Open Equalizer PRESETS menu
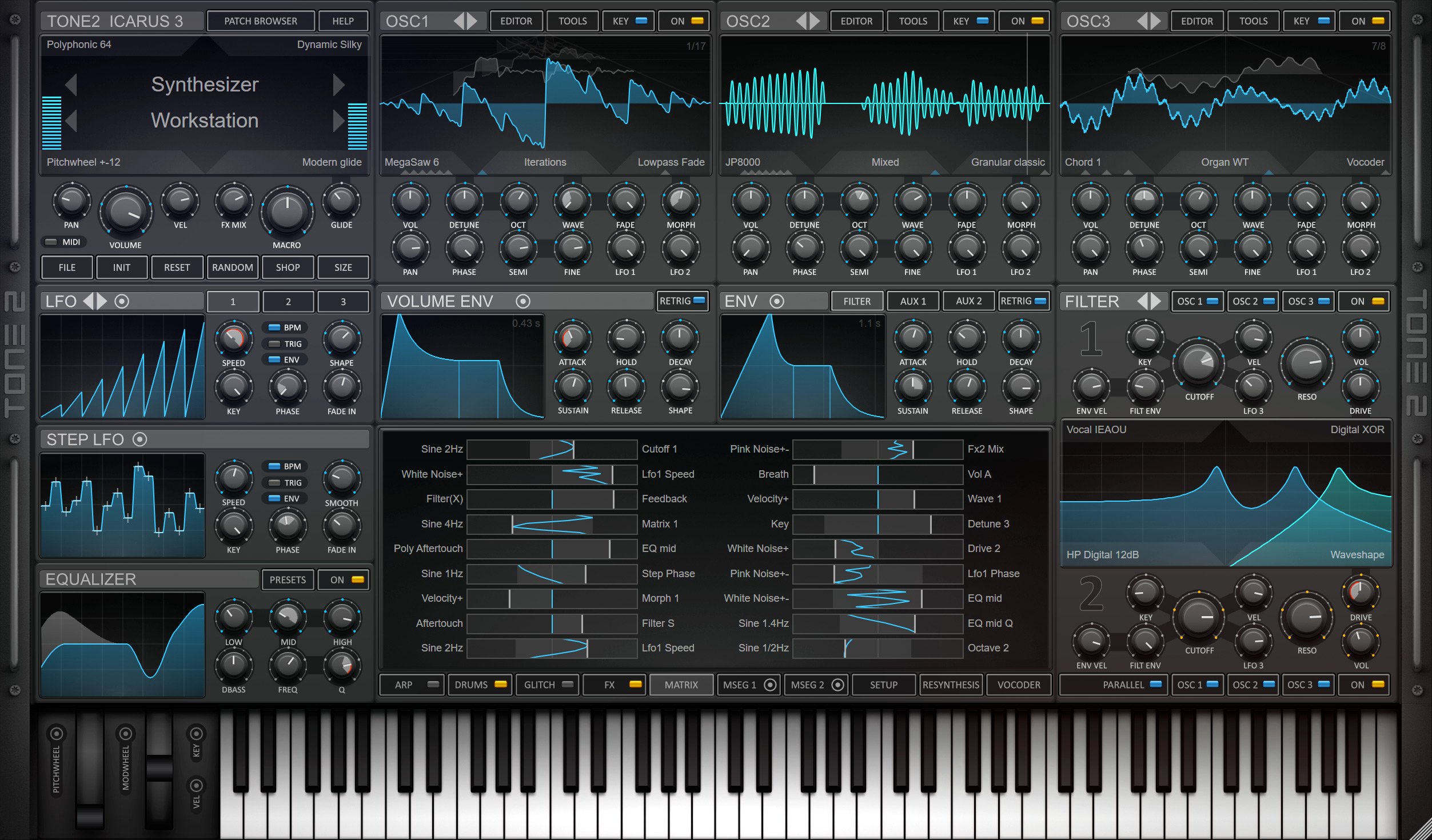This screenshot has height=840, width=1432. [288, 579]
